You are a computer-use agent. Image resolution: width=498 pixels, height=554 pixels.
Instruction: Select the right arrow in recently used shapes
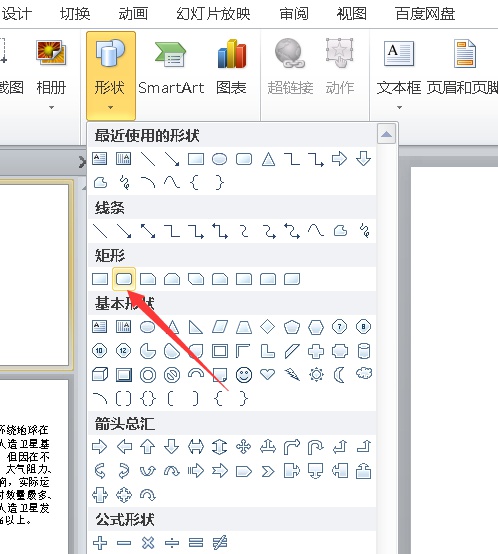tap(339, 159)
